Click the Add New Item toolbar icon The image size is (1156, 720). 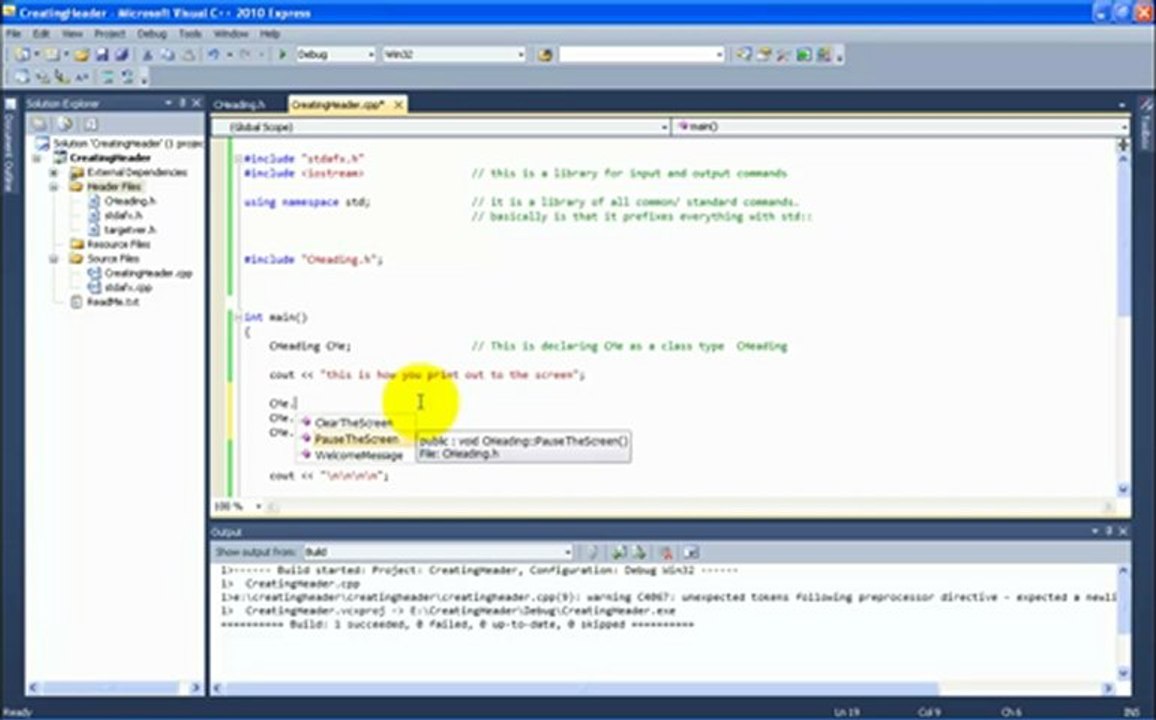52,55
